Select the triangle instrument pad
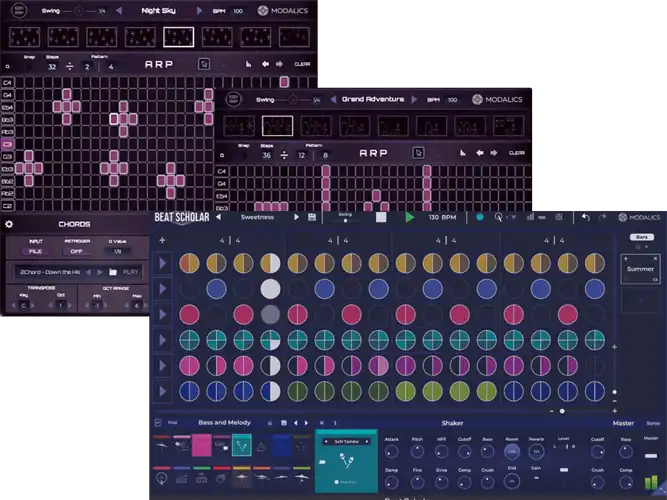This screenshot has height=500, width=667. pyautogui.click(x=261, y=447)
